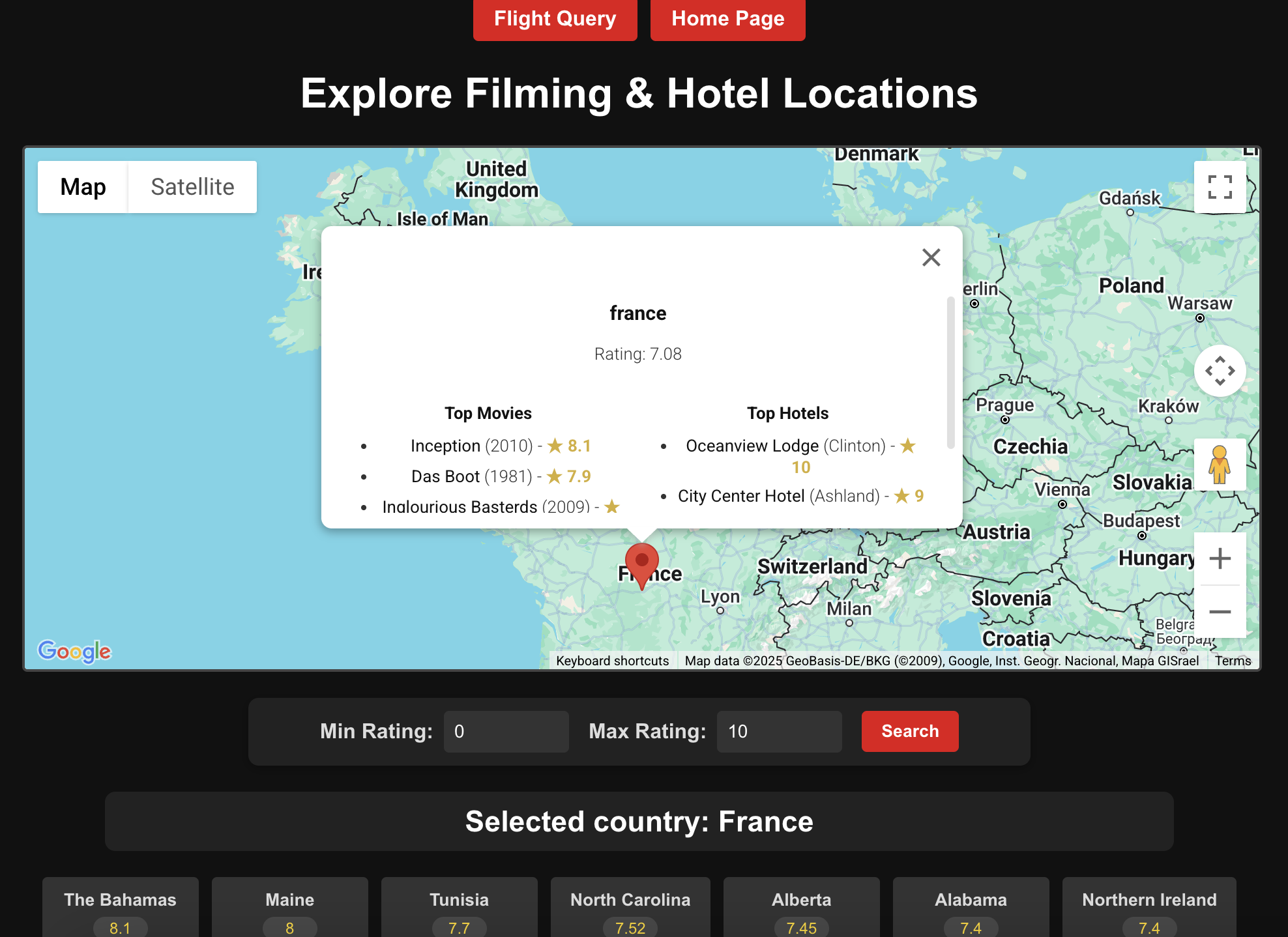Open map camera pan controls

(1220, 371)
